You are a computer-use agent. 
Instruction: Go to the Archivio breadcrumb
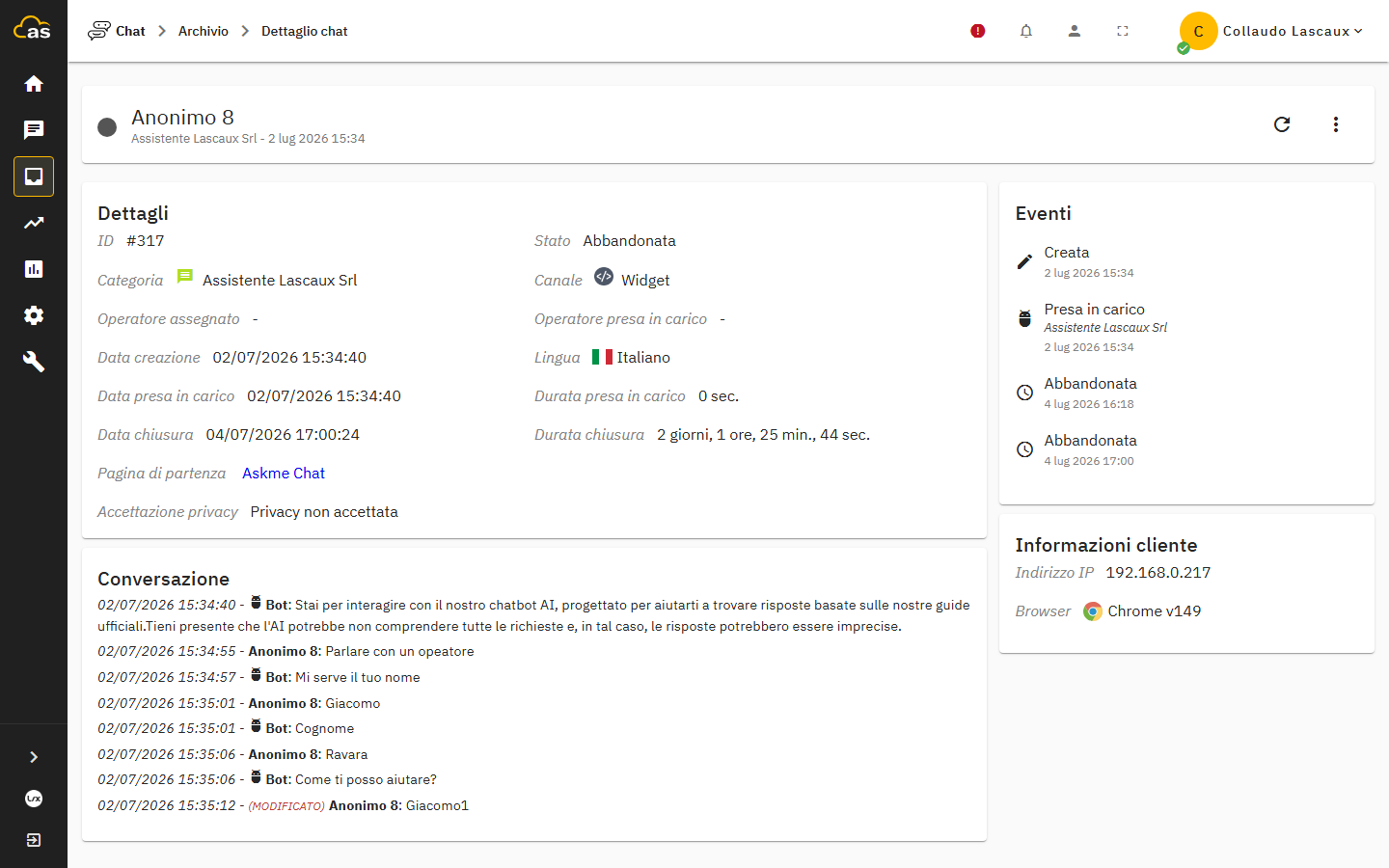click(204, 31)
